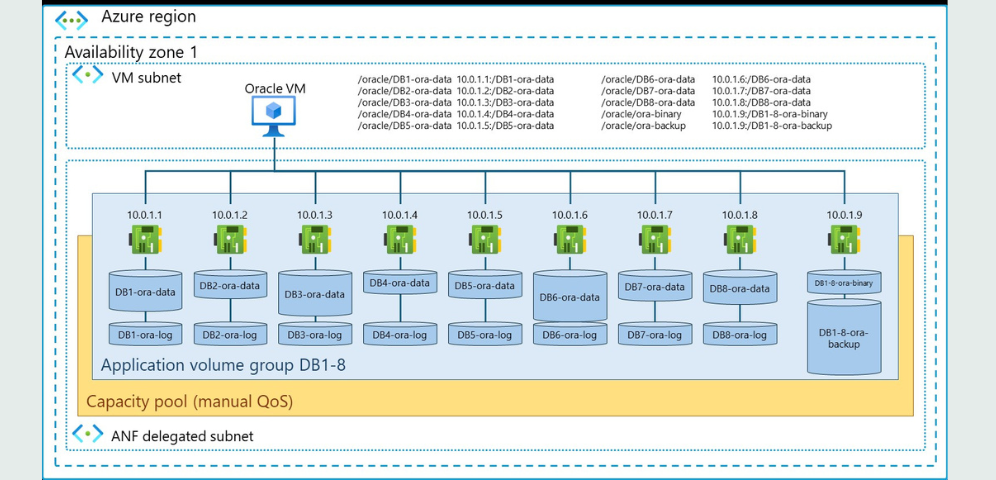Click the VM subnet icon
This screenshot has height=480, width=996.
pos(88,76)
